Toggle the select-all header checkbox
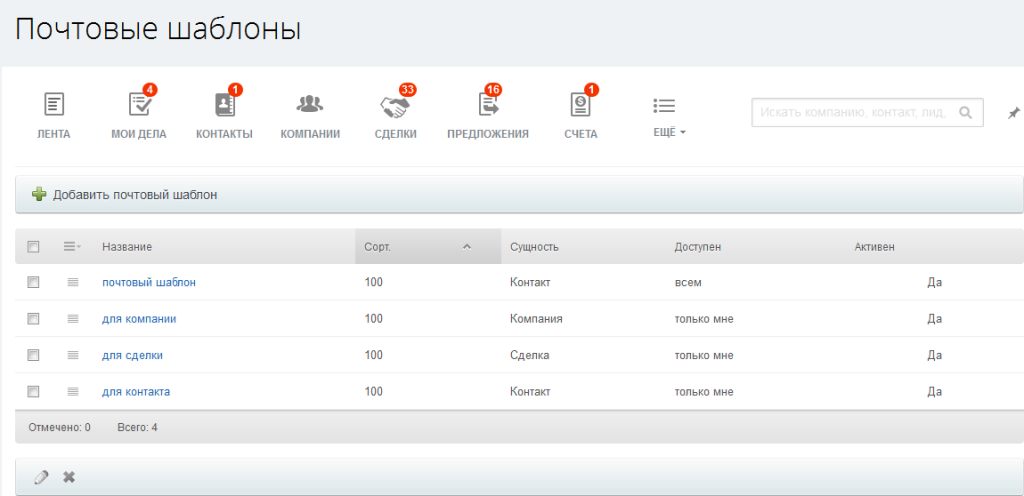Viewport: 1024px width, 496px height. click(33, 247)
